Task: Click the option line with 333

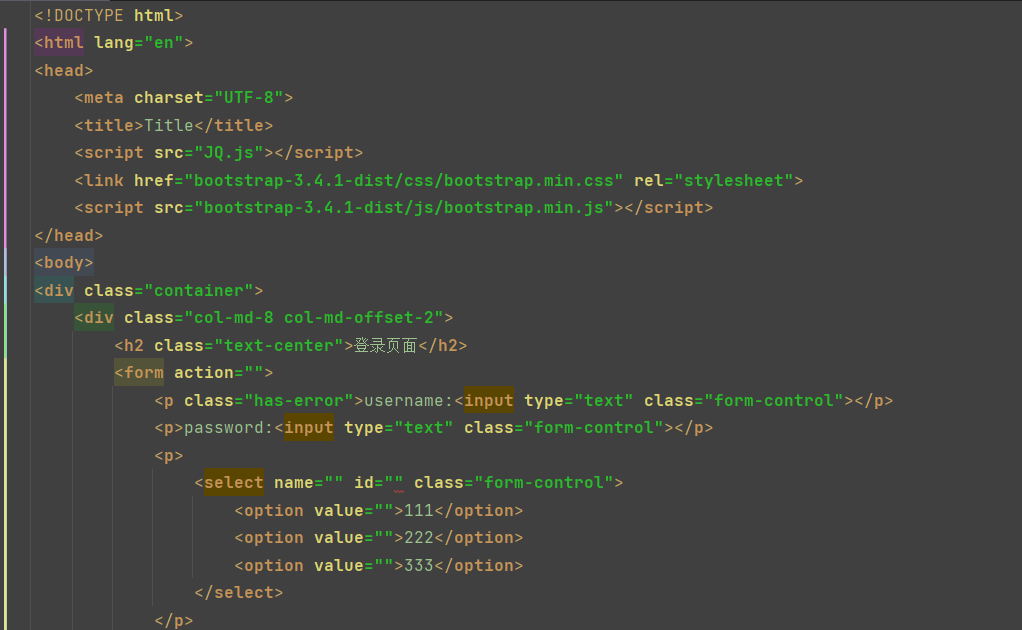Action: coord(379,566)
